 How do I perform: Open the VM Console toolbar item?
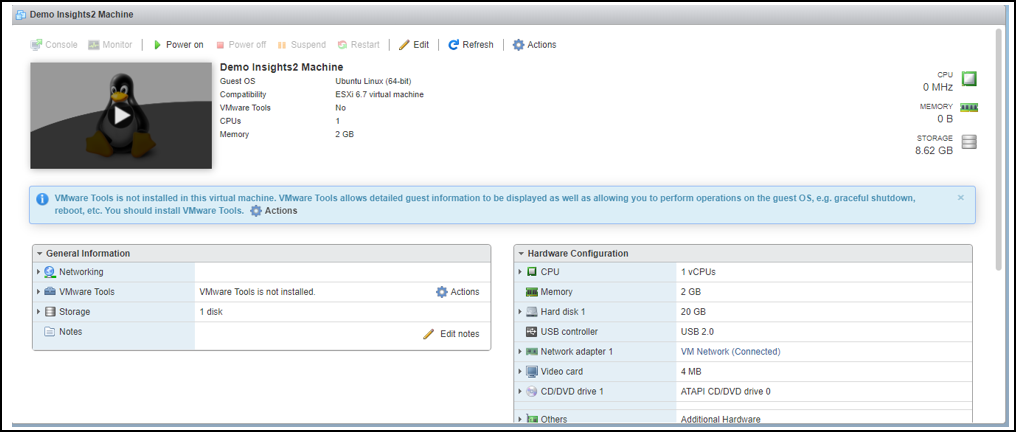pyautogui.click(x=54, y=45)
